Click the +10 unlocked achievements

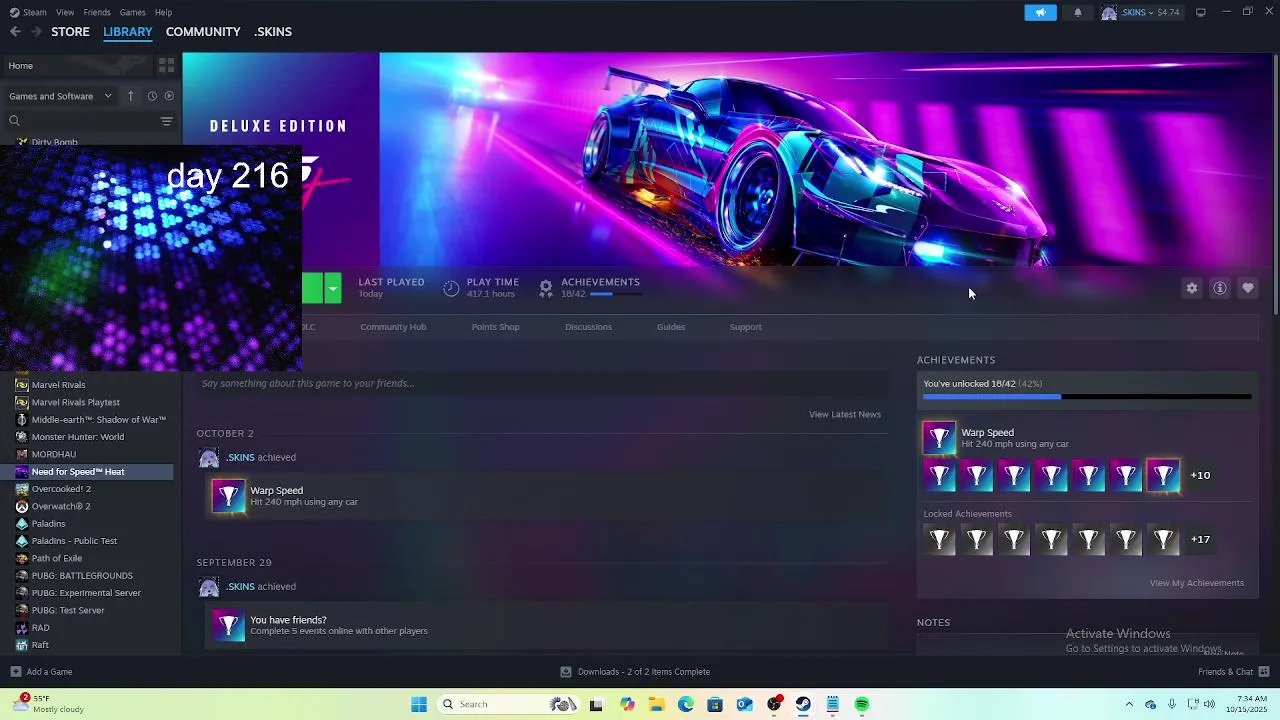1200,475
